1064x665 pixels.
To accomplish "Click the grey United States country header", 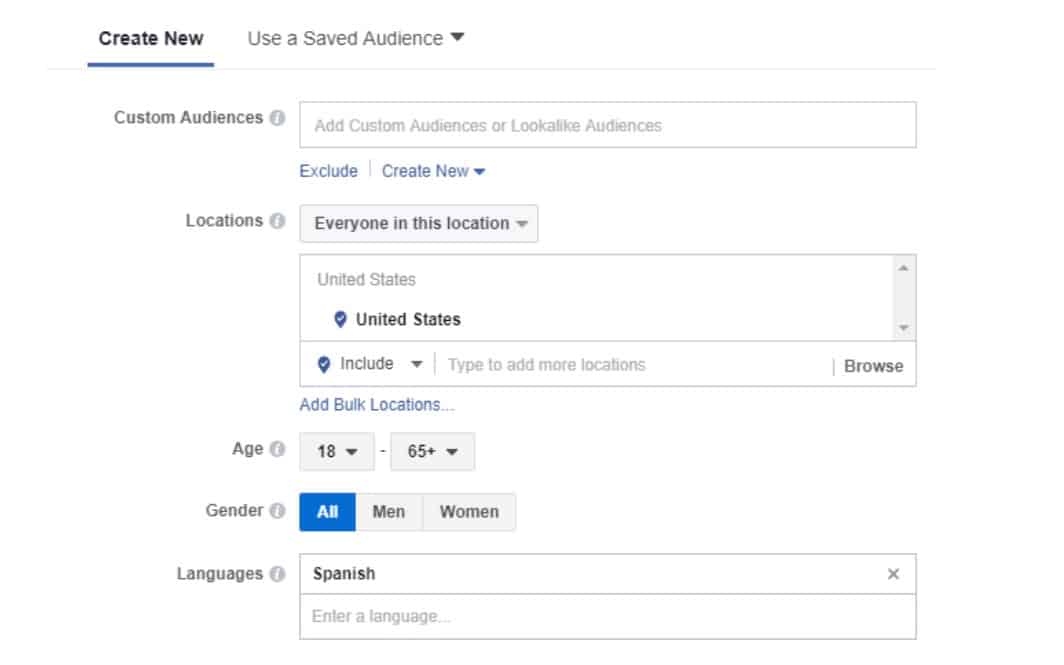I will click(366, 280).
